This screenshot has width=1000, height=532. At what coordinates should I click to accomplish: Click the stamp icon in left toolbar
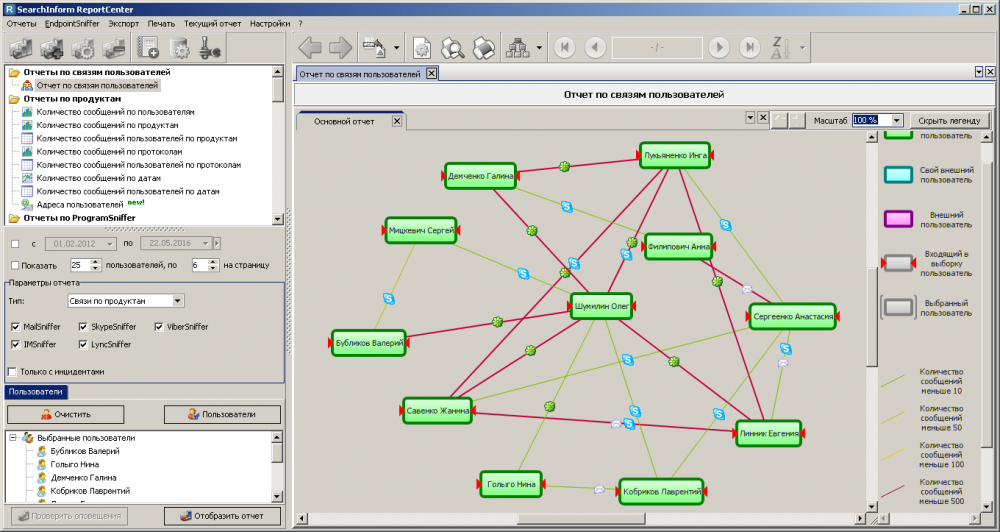click(210, 49)
